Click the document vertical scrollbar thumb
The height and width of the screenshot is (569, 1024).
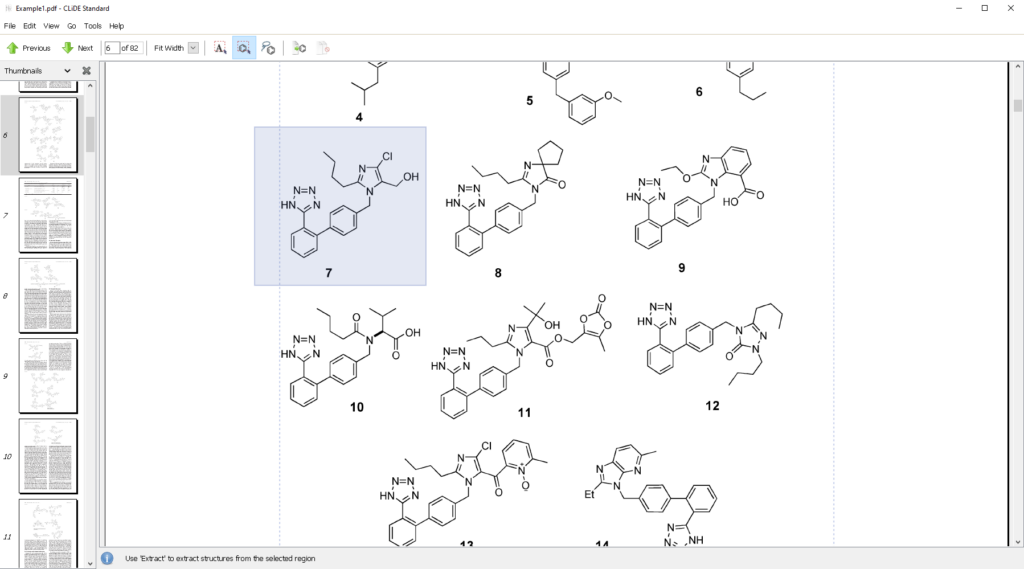coord(1017,105)
